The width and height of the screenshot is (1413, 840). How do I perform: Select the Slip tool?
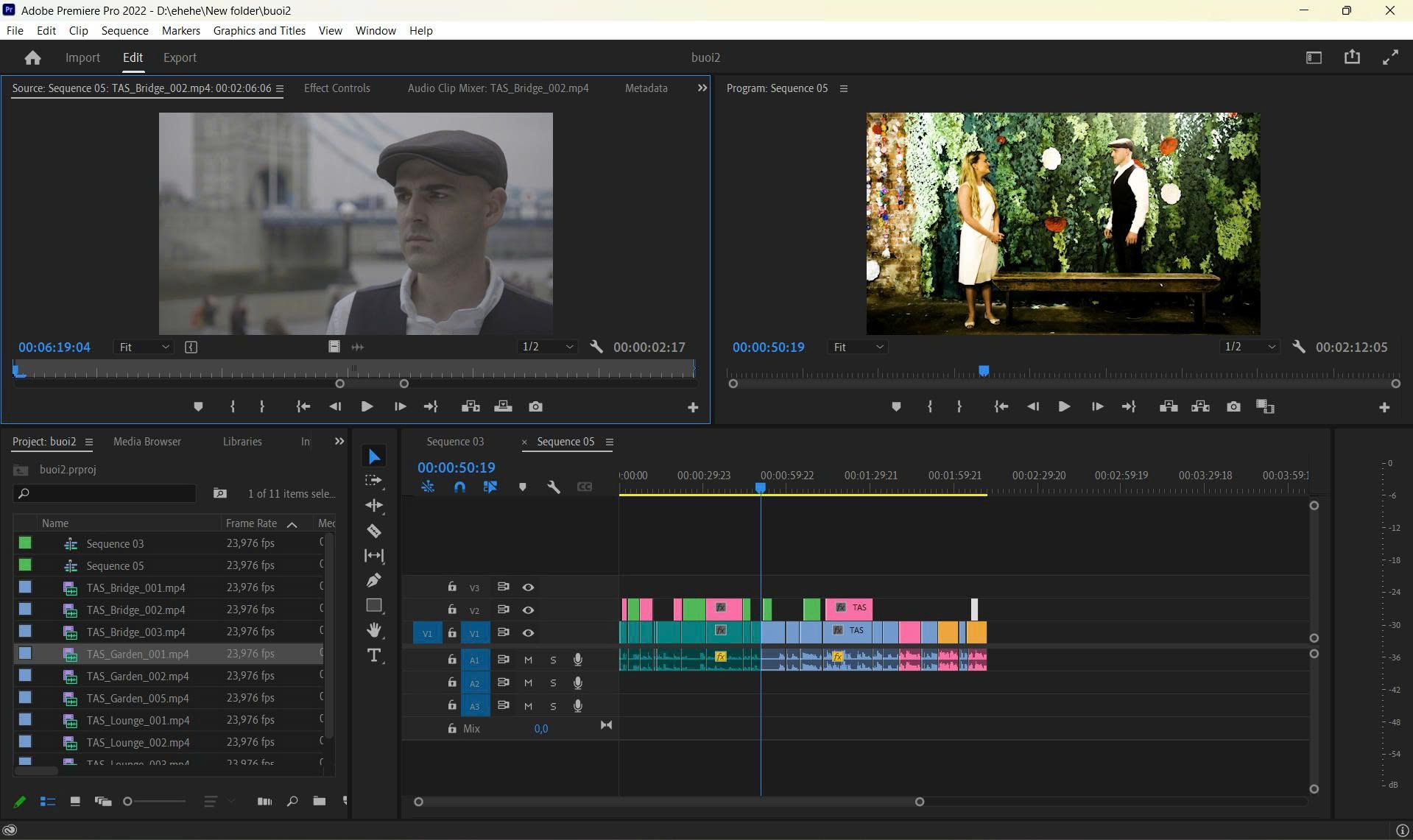coord(374,555)
